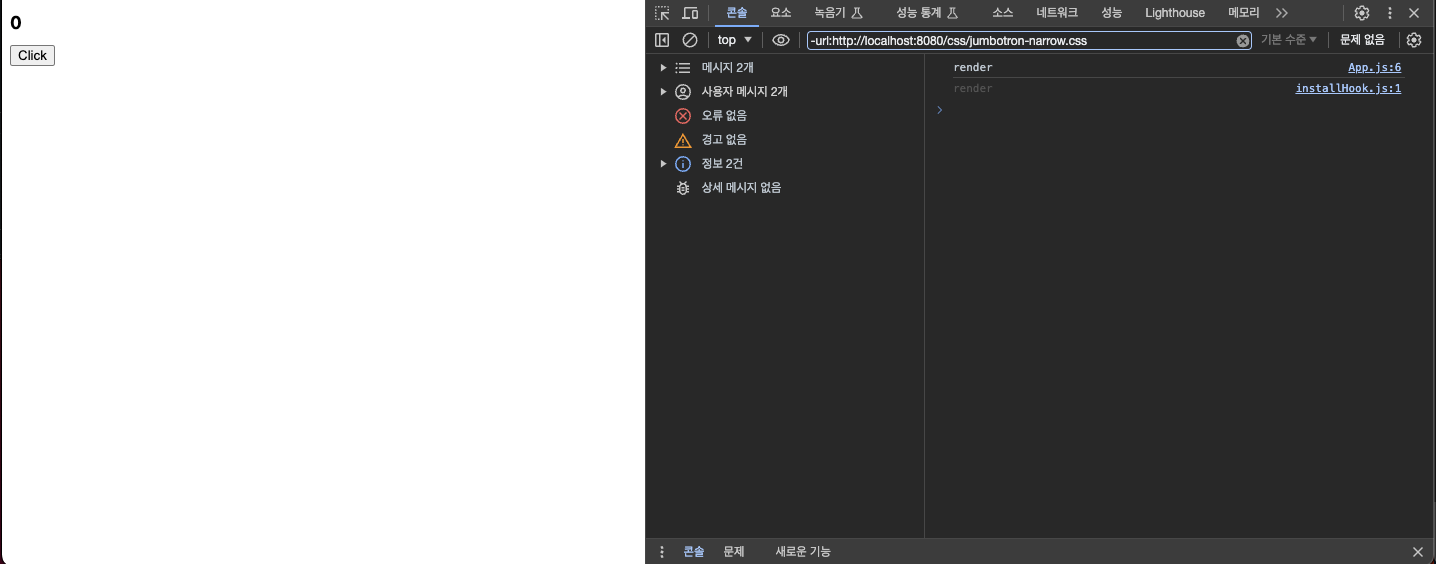Open the Lighthouse tab

point(1175,13)
